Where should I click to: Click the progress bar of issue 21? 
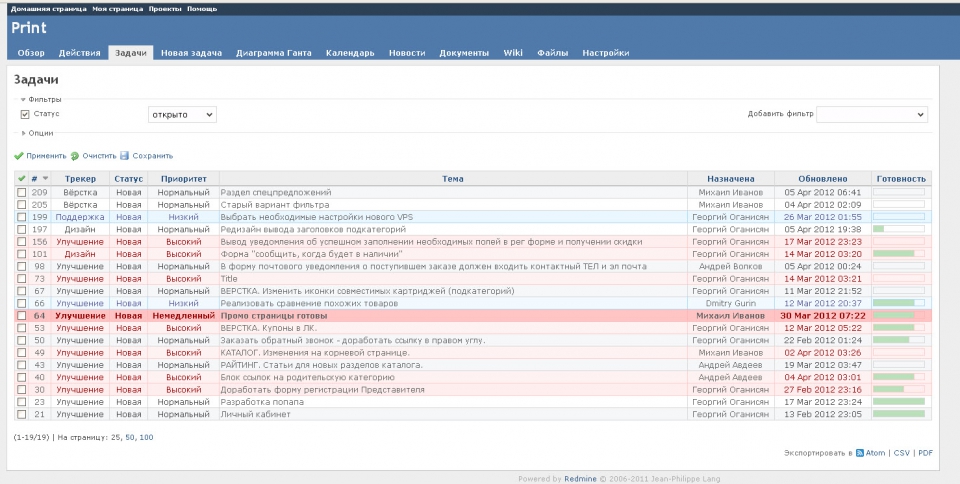pos(899,414)
